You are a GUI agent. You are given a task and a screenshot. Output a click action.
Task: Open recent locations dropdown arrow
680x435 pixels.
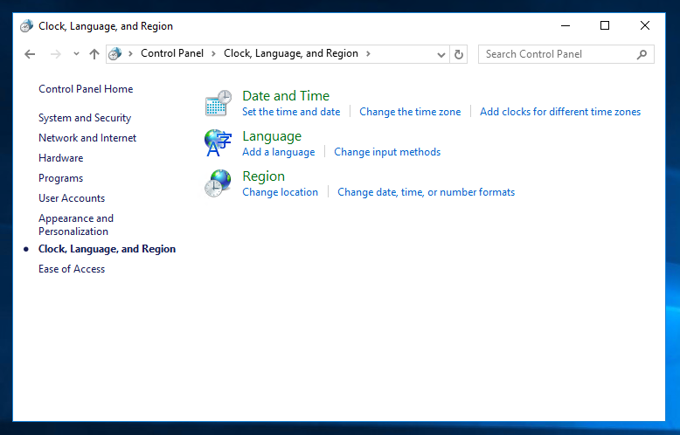pyautogui.click(x=76, y=54)
